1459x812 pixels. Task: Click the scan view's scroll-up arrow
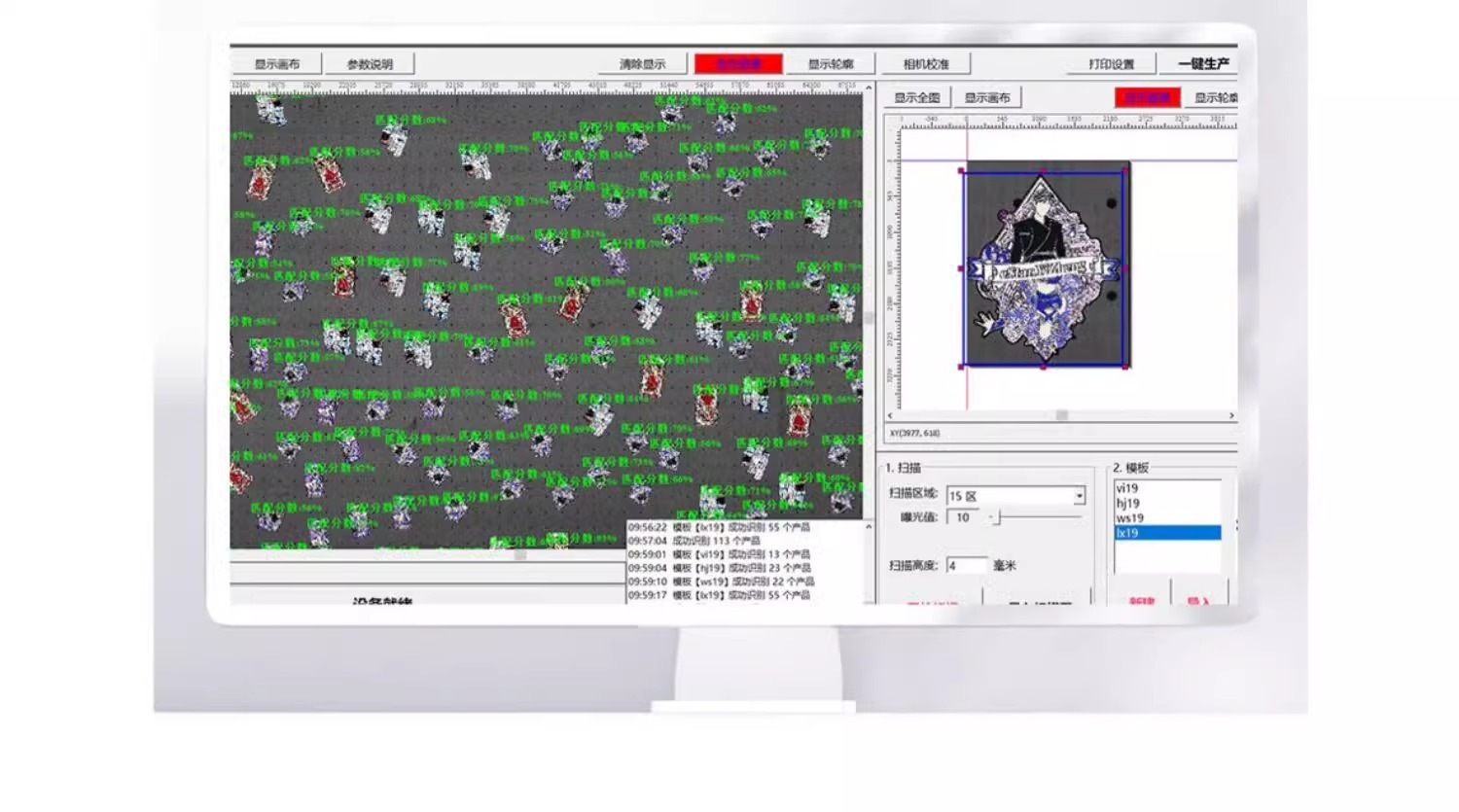click(x=869, y=88)
